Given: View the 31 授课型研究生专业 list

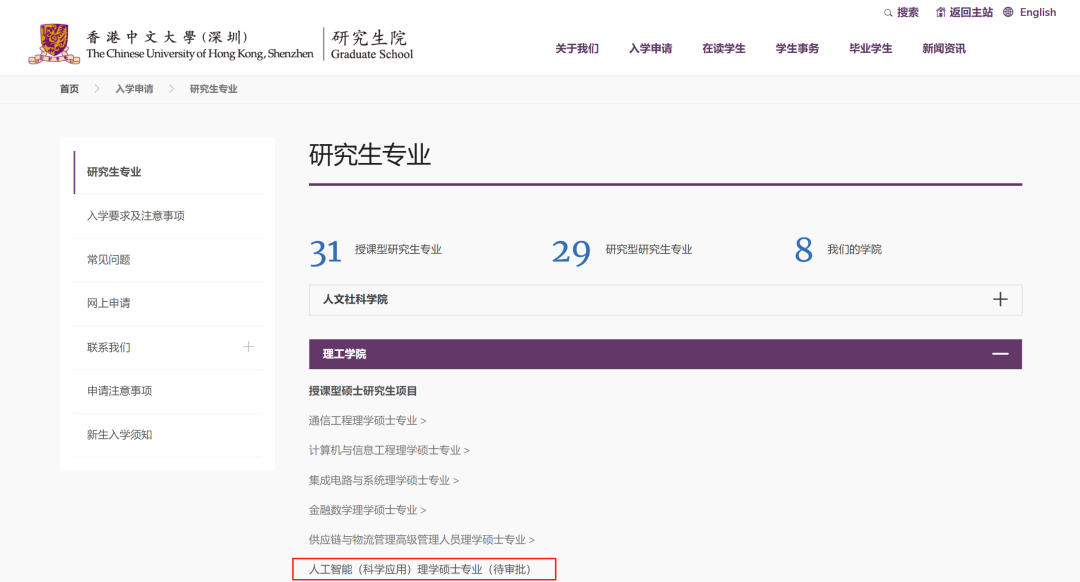Looking at the screenshot, I should coord(397,250).
